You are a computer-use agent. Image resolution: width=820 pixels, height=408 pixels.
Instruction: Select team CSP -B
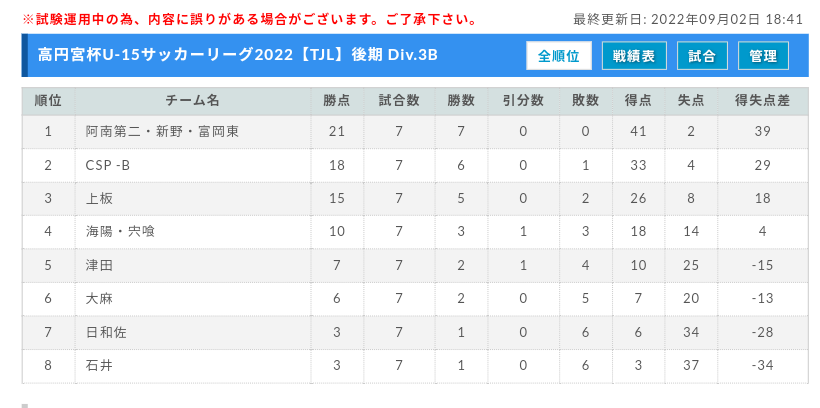pyautogui.click(x=108, y=165)
